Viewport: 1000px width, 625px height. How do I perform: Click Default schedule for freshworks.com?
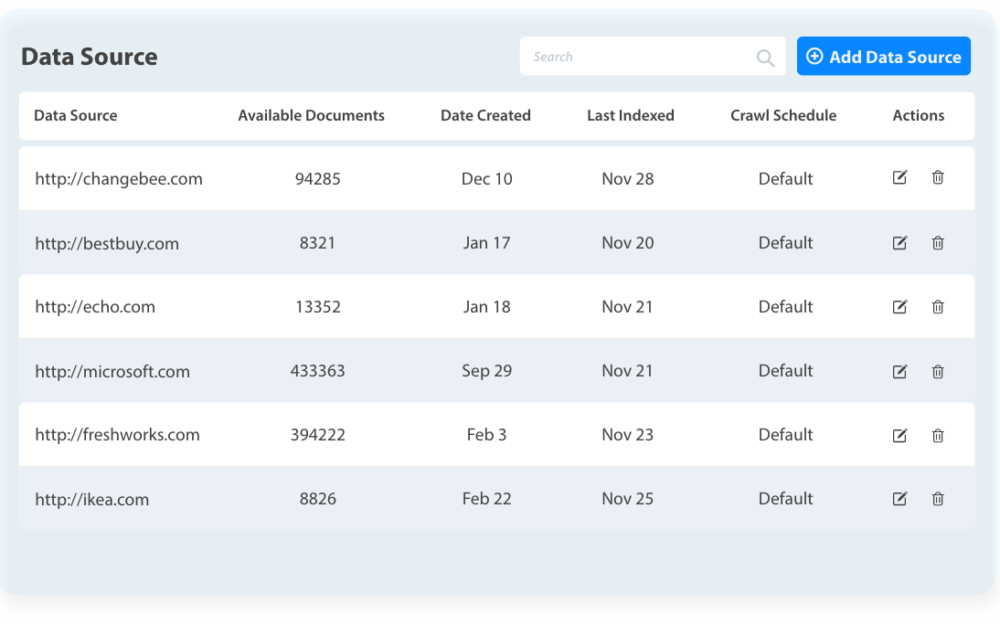coord(785,434)
